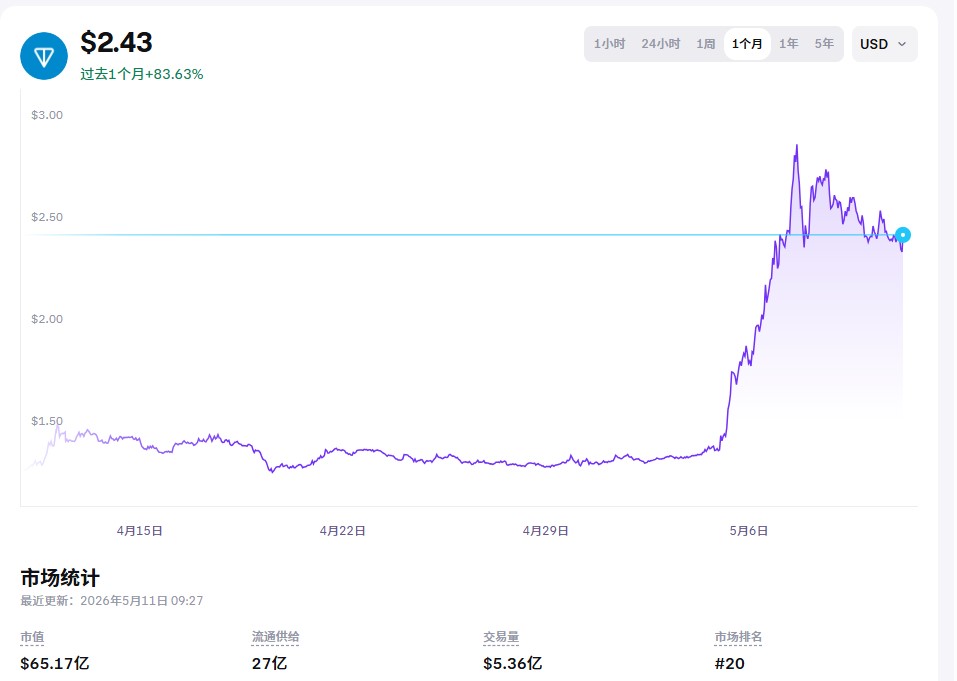
Task: Click the Toncoin logo icon
Action: click(x=44, y=56)
